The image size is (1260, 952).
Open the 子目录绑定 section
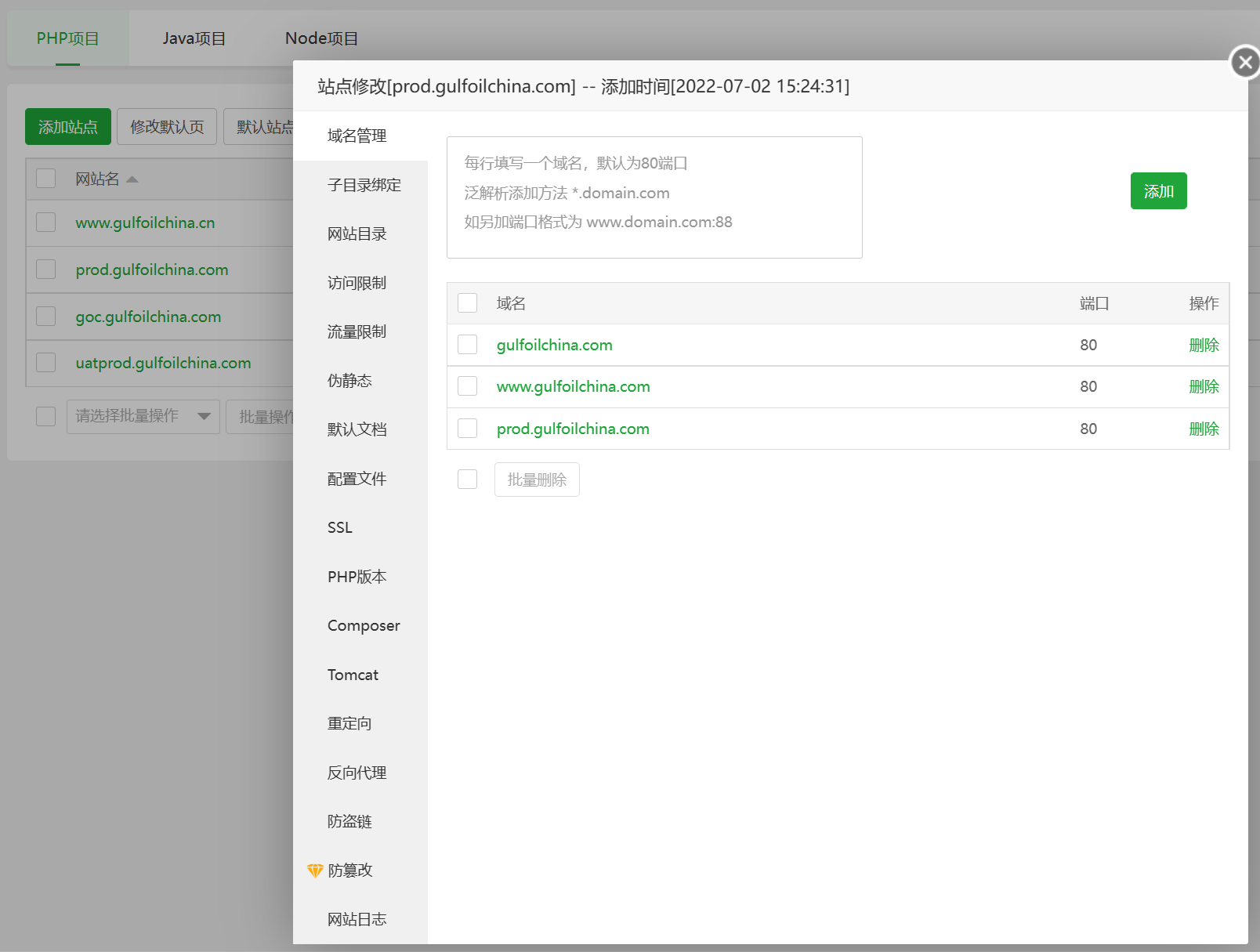coord(360,185)
